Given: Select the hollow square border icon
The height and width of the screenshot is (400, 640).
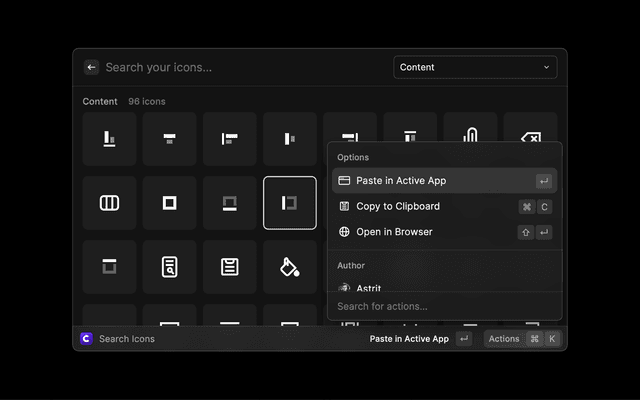Looking at the screenshot, I should coord(169,203).
